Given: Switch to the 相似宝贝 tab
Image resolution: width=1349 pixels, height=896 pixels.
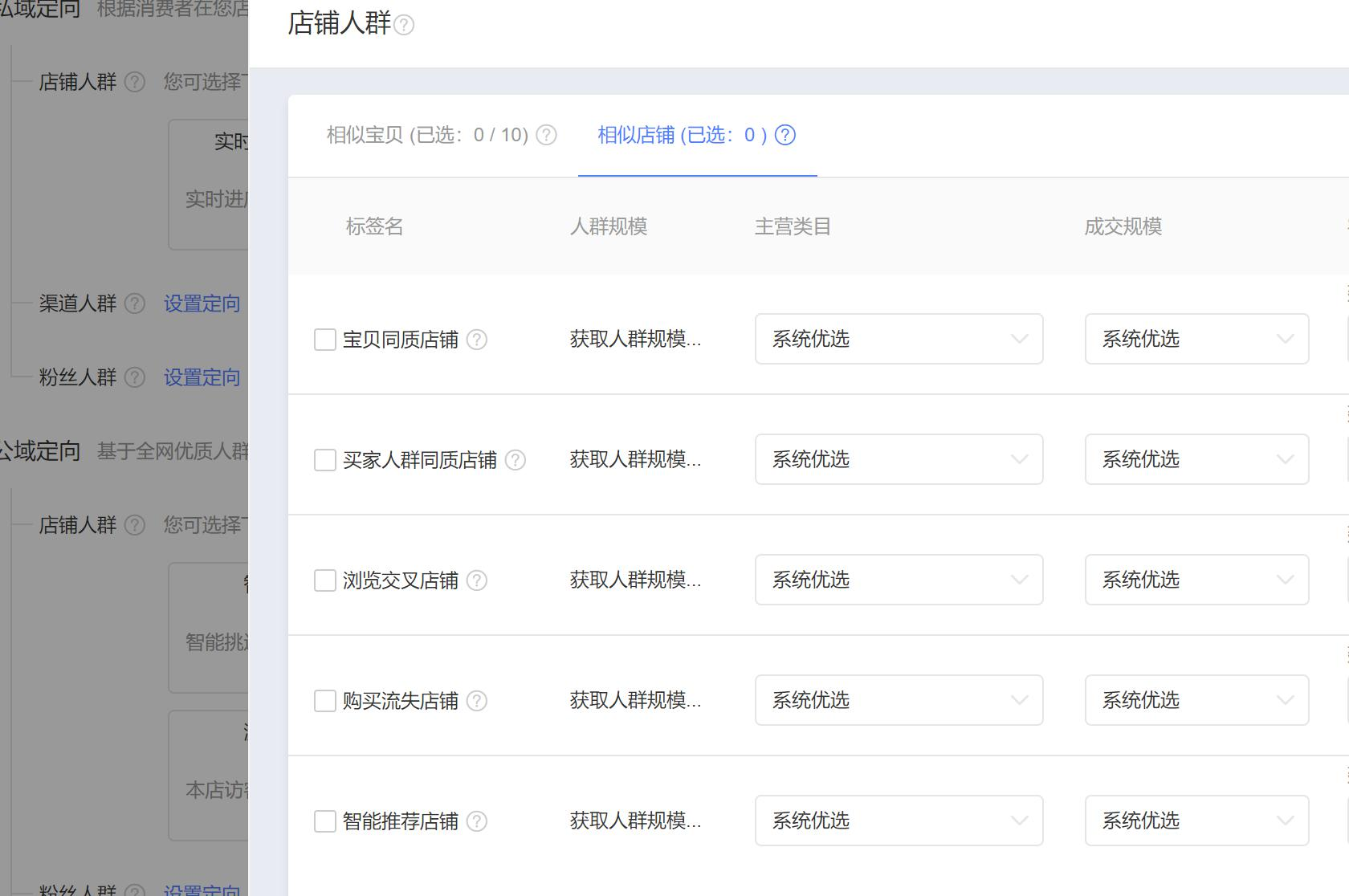Looking at the screenshot, I should click(x=427, y=135).
